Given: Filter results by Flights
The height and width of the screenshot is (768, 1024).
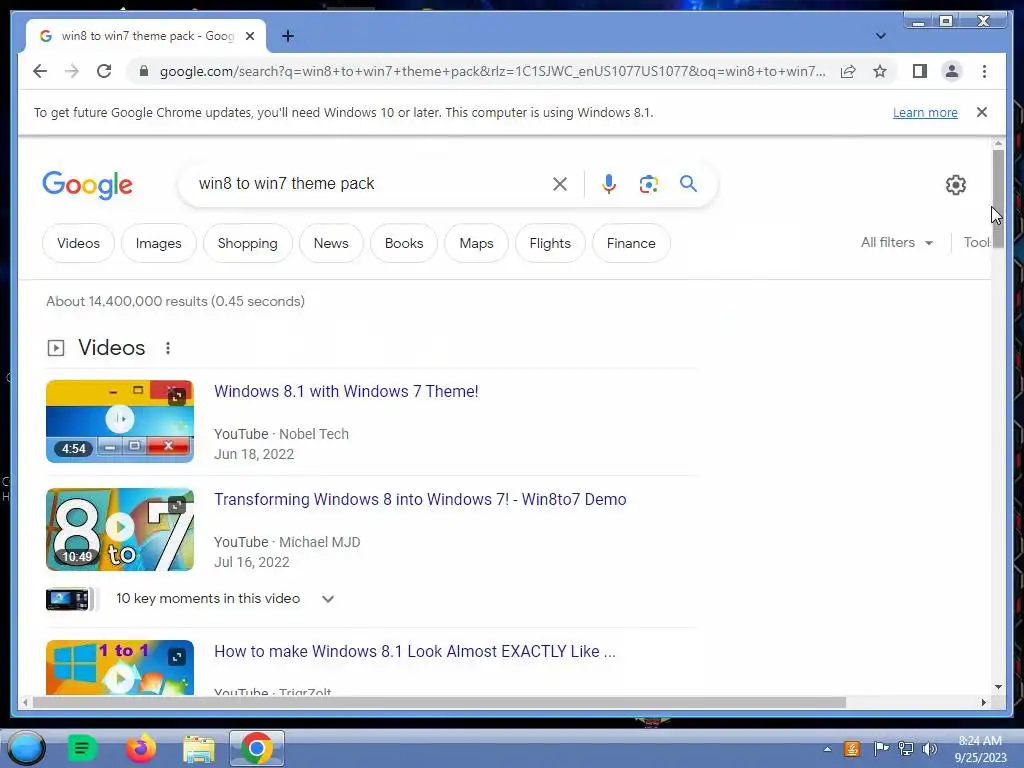Looking at the screenshot, I should [x=550, y=243].
